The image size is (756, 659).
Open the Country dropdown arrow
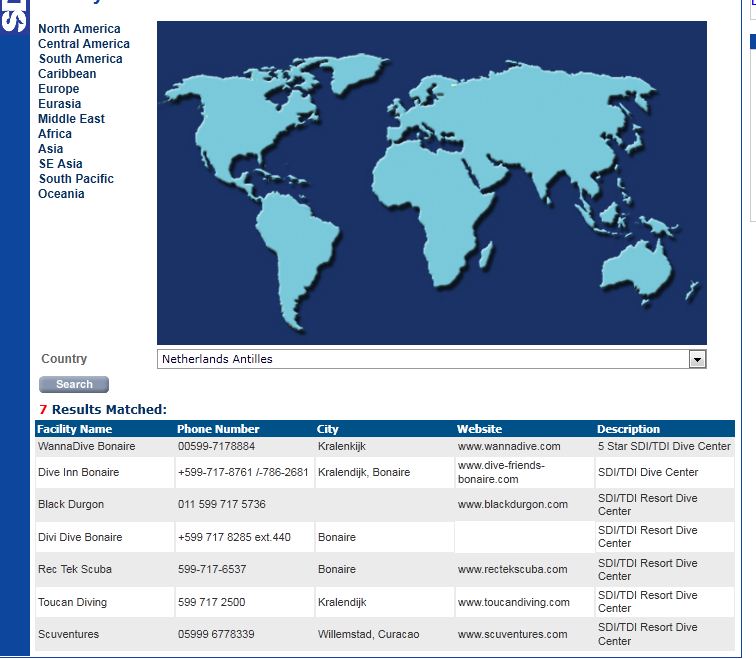coord(697,359)
